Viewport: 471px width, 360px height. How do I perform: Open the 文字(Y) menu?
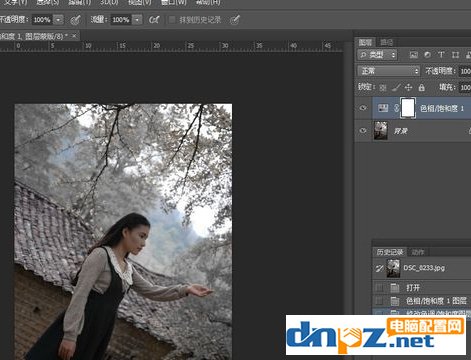coord(15,2)
